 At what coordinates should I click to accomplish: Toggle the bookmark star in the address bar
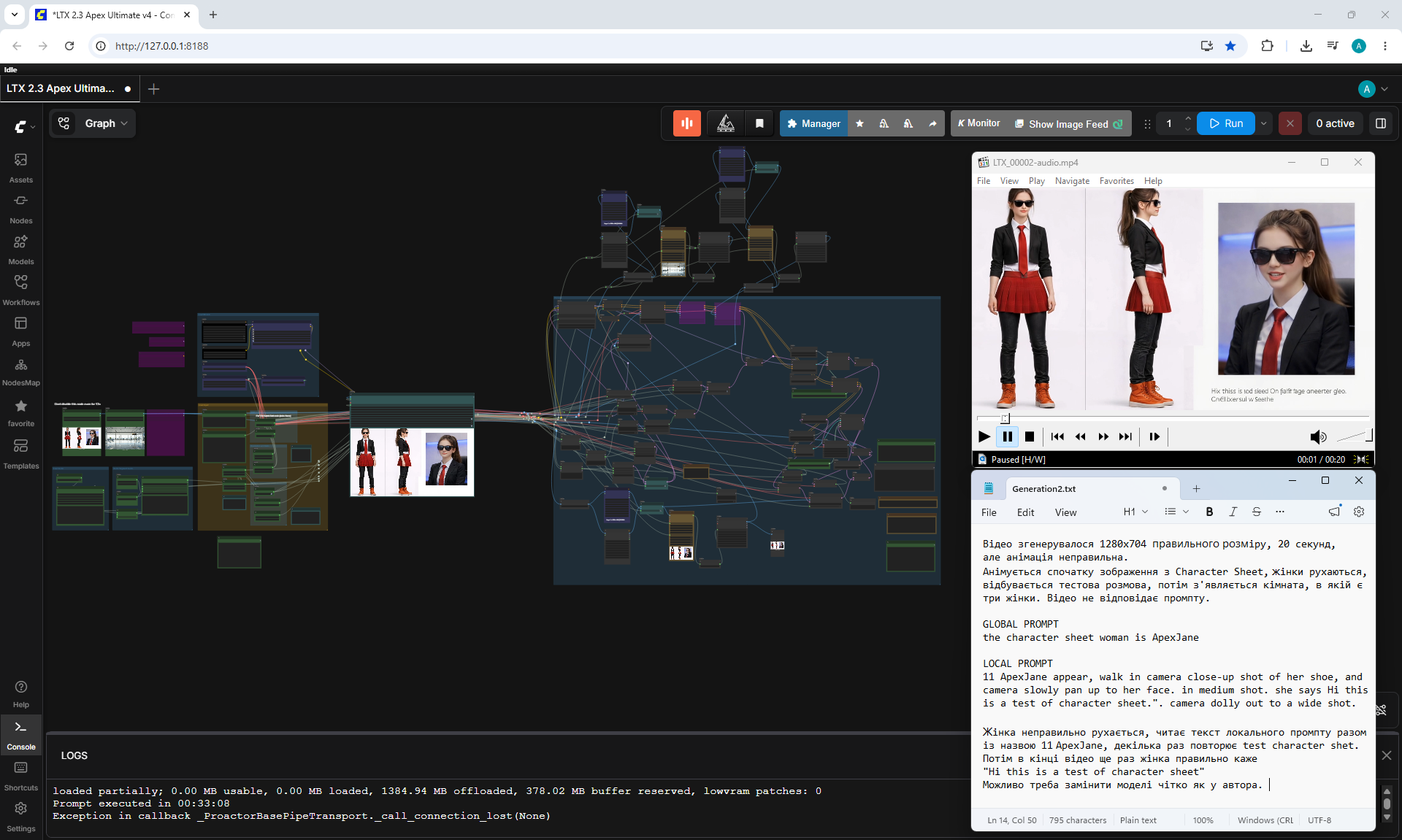[1230, 46]
